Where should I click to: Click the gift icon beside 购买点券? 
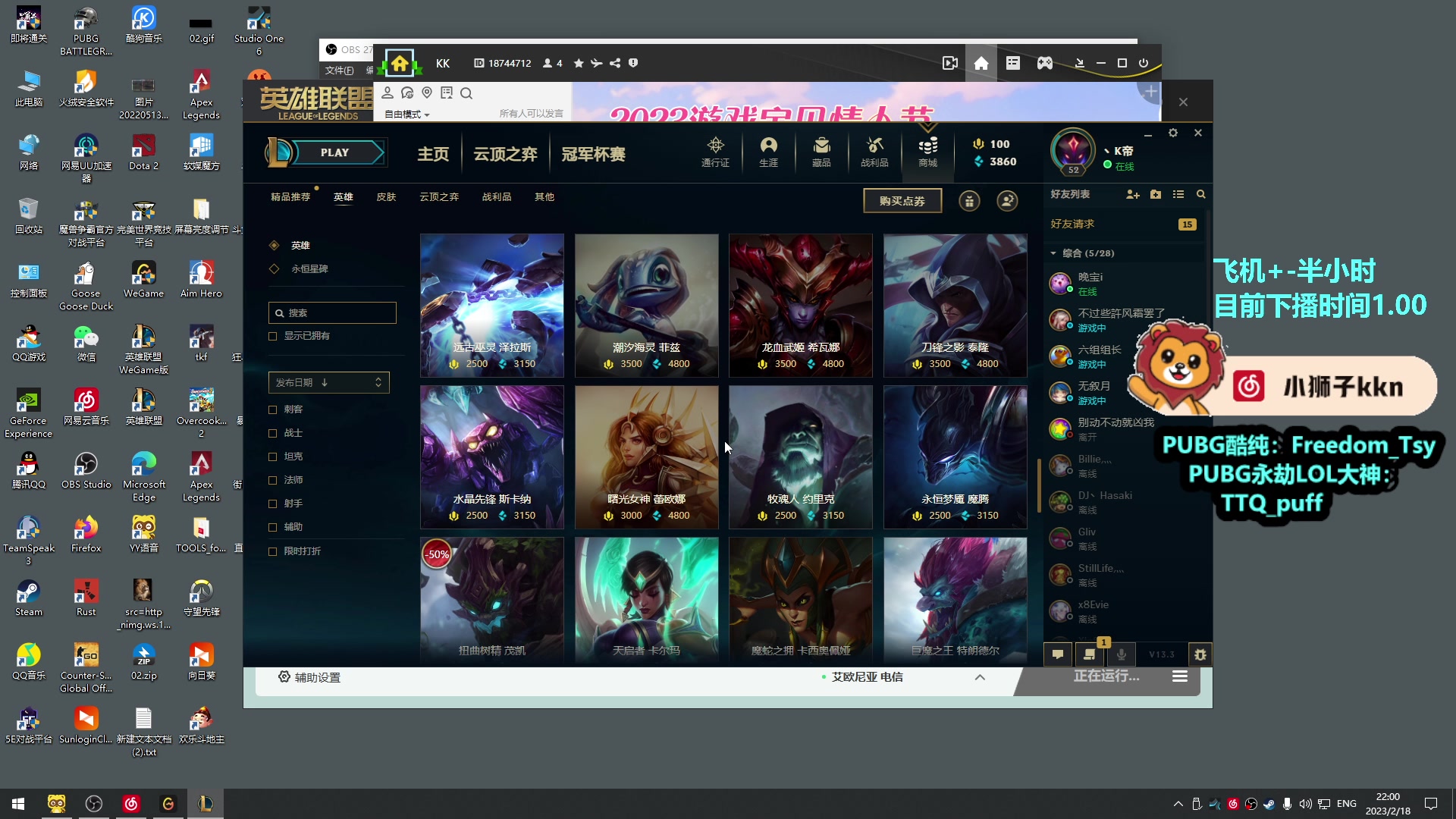(x=969, y=201)
